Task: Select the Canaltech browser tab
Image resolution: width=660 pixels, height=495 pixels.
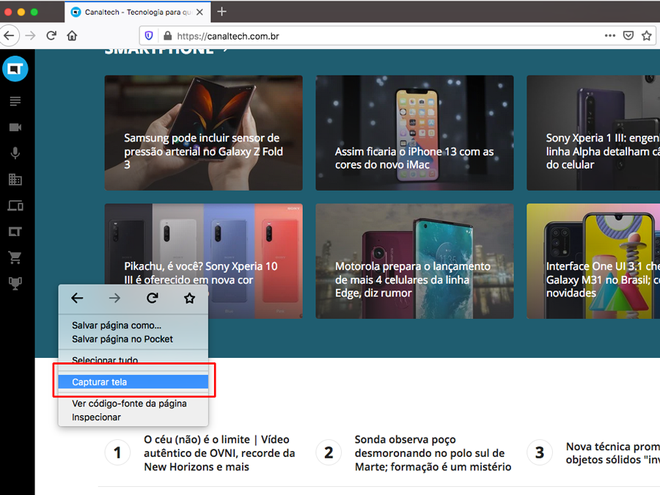Action: [138, 12]
